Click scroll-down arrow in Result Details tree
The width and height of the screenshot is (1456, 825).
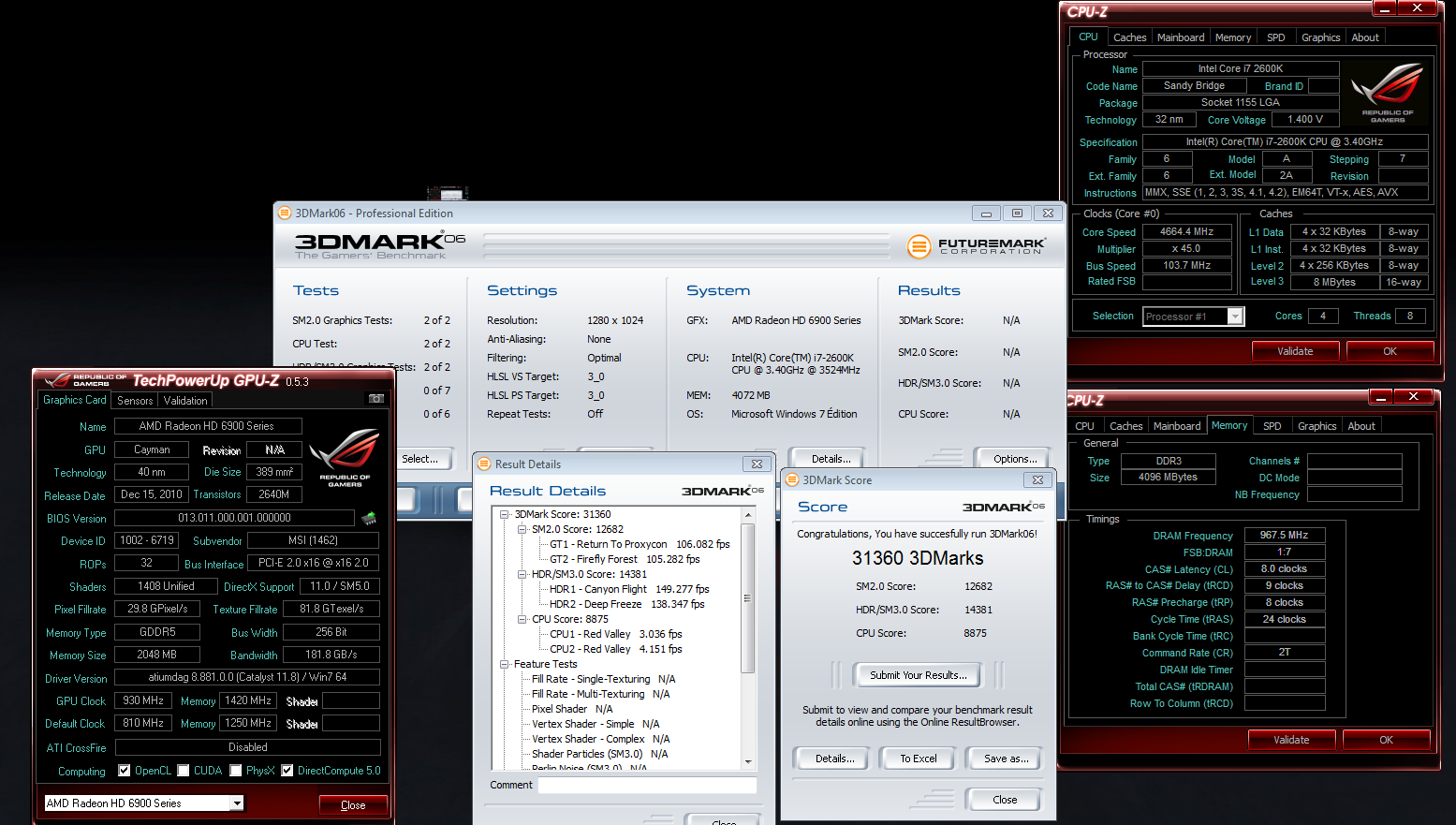(x=747, y=762)
